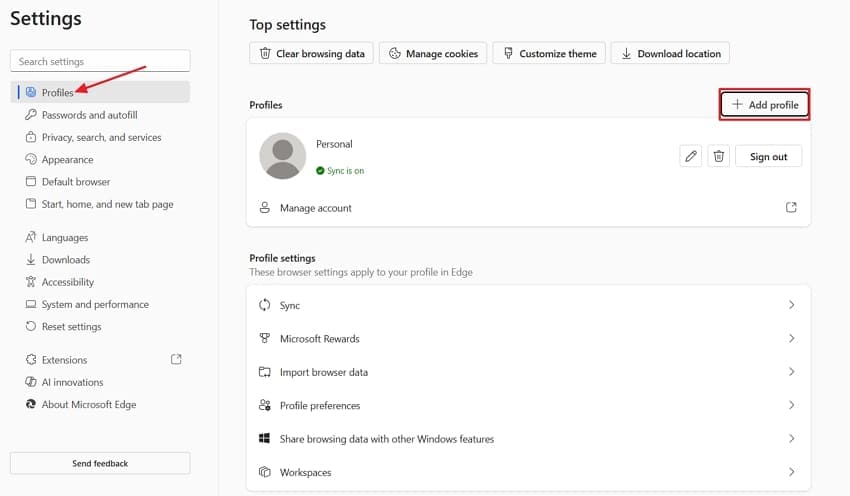Image resolution: width=850 pixels, height=496 pixels.
Task: Click the Workspaces row label
Action: point(305,473)
